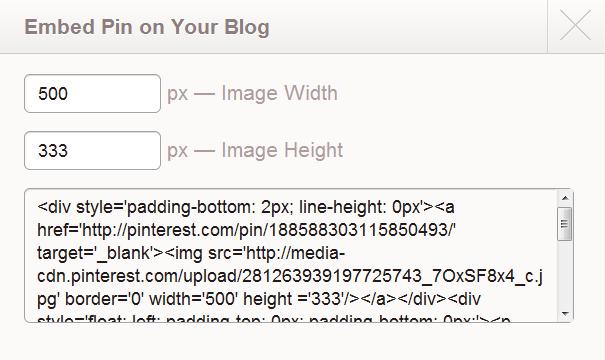Place cursor on the pinterest.com/pin URL line

click(246, 230)
